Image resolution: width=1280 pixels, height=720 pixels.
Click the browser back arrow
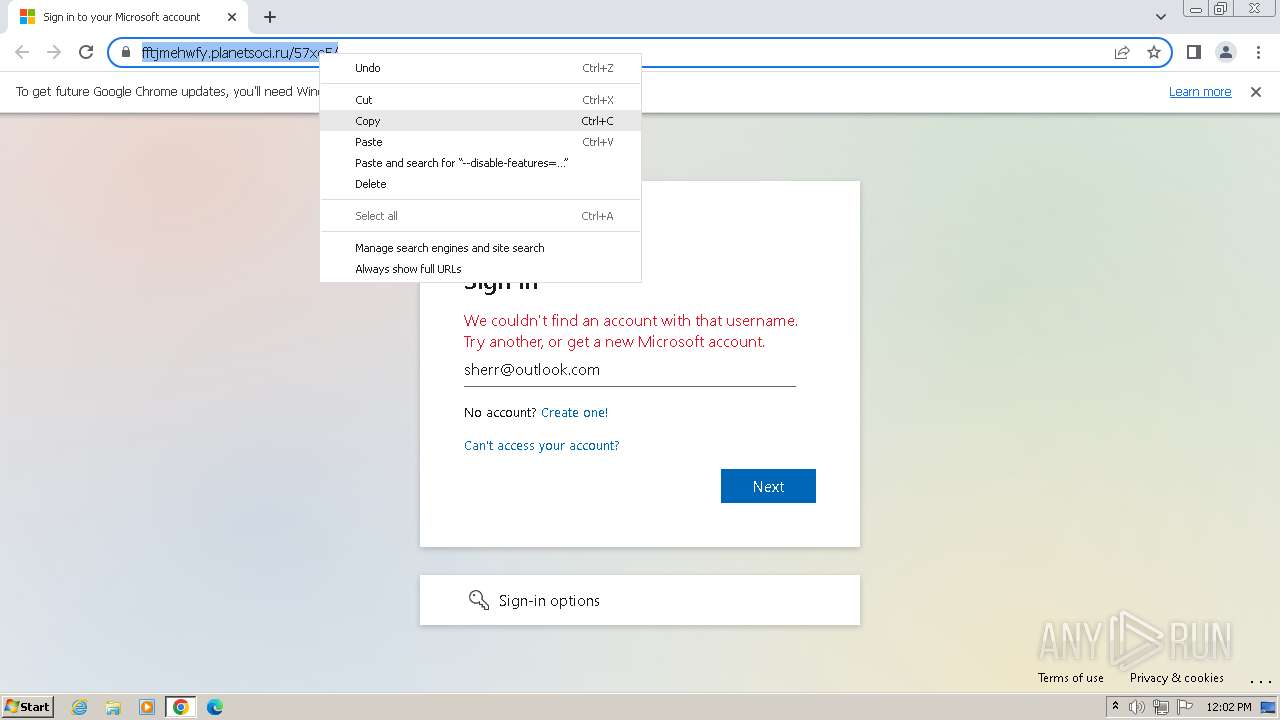coord(22,52)
